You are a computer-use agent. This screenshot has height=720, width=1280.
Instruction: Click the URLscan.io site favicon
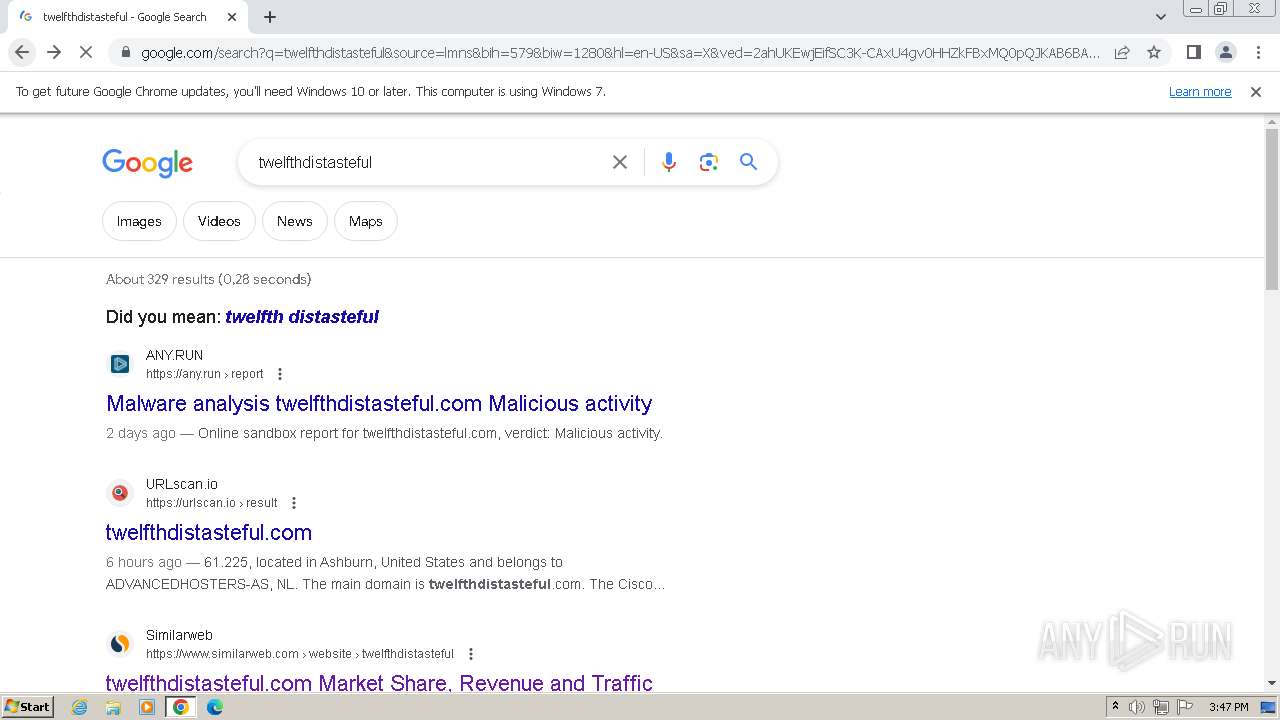[x=120, y=493]
